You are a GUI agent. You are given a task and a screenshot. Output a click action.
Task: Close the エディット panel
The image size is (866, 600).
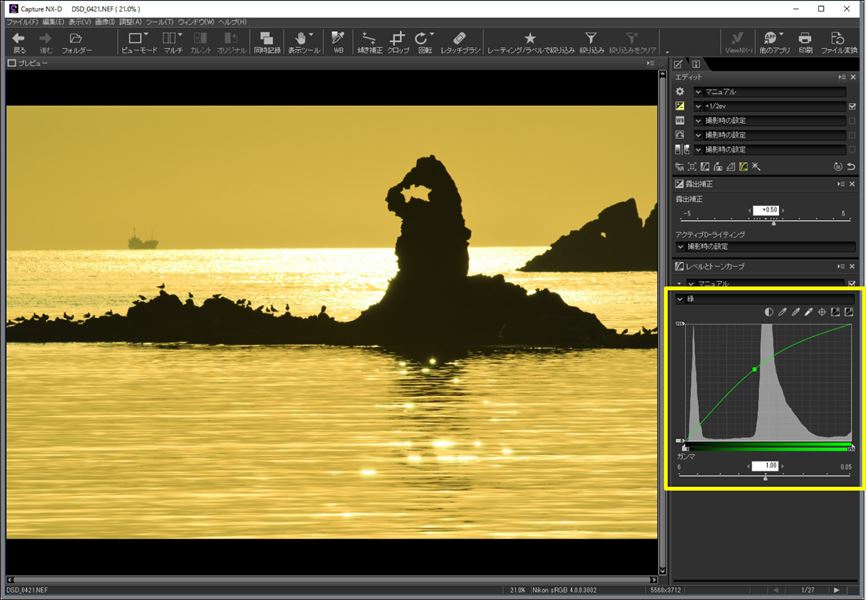click(853, 77)
